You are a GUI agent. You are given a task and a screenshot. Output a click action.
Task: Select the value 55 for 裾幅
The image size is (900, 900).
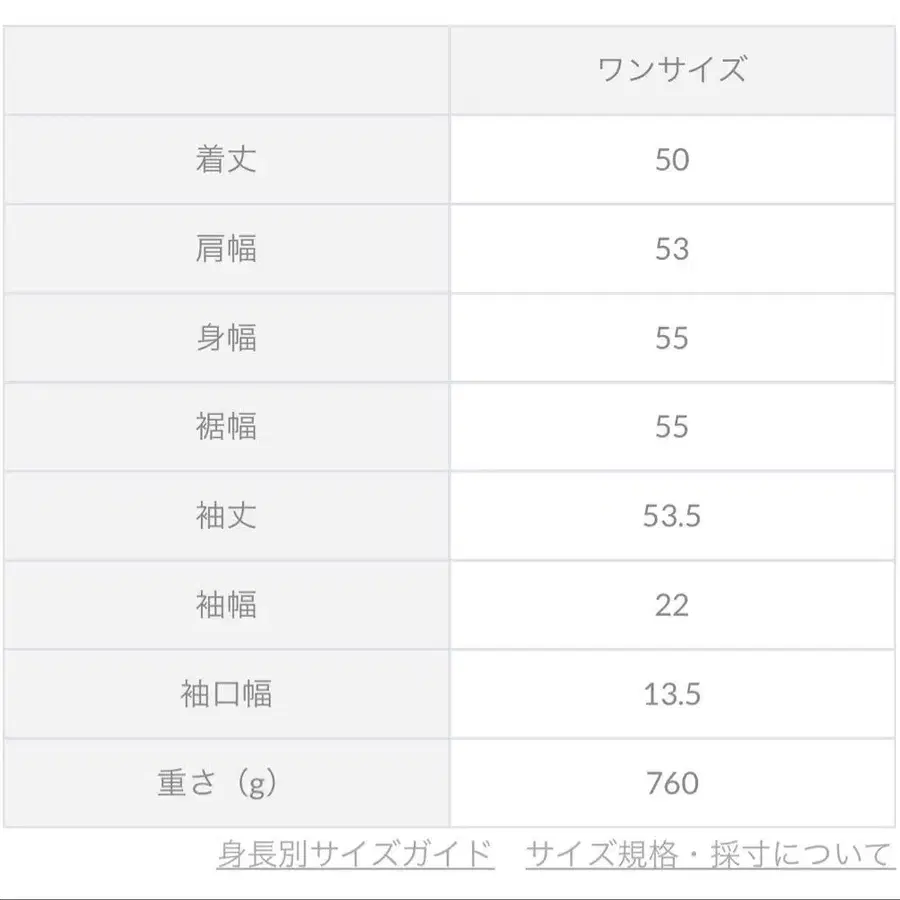point(675,426)
